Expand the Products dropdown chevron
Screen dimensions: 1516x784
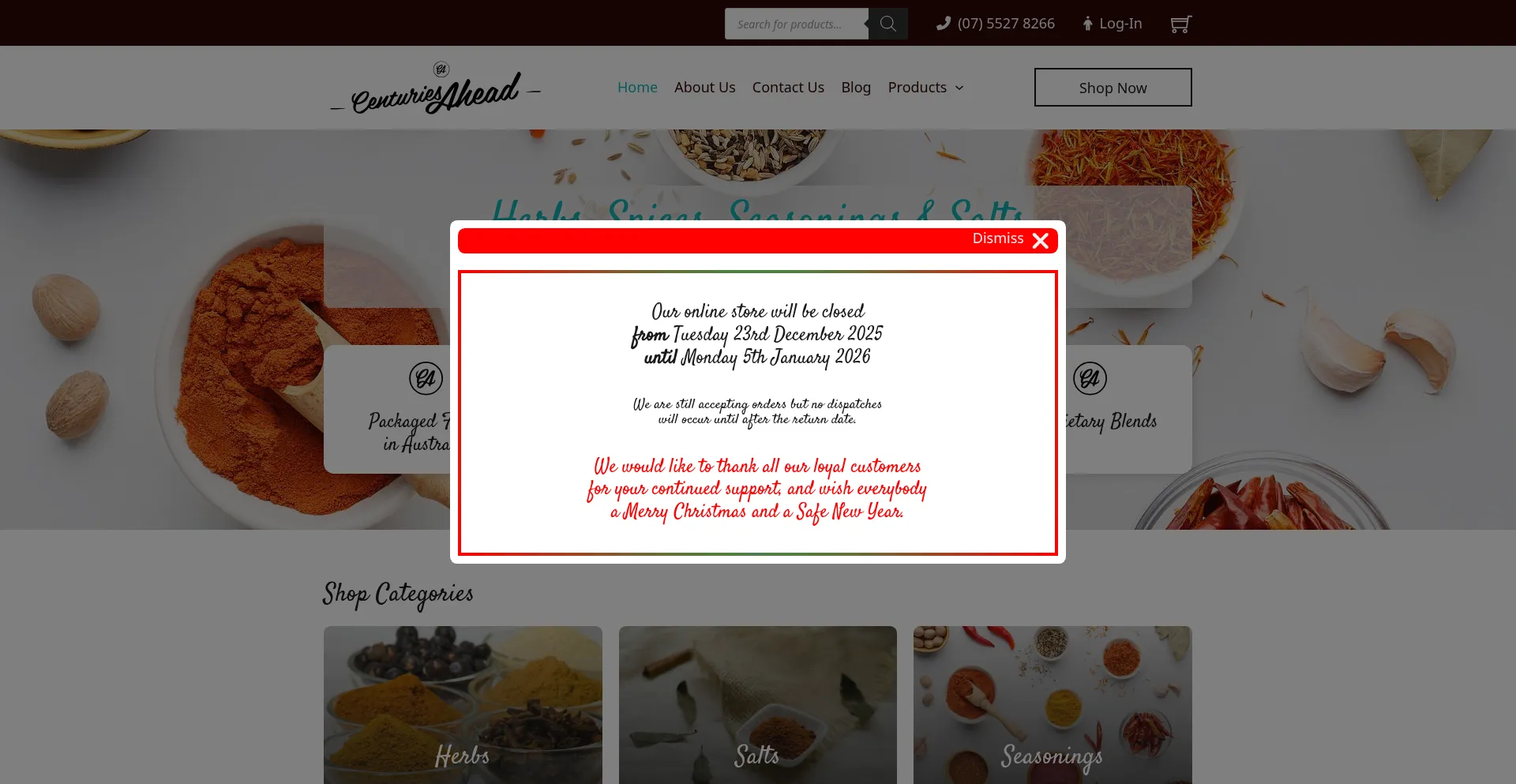[959, 88]
